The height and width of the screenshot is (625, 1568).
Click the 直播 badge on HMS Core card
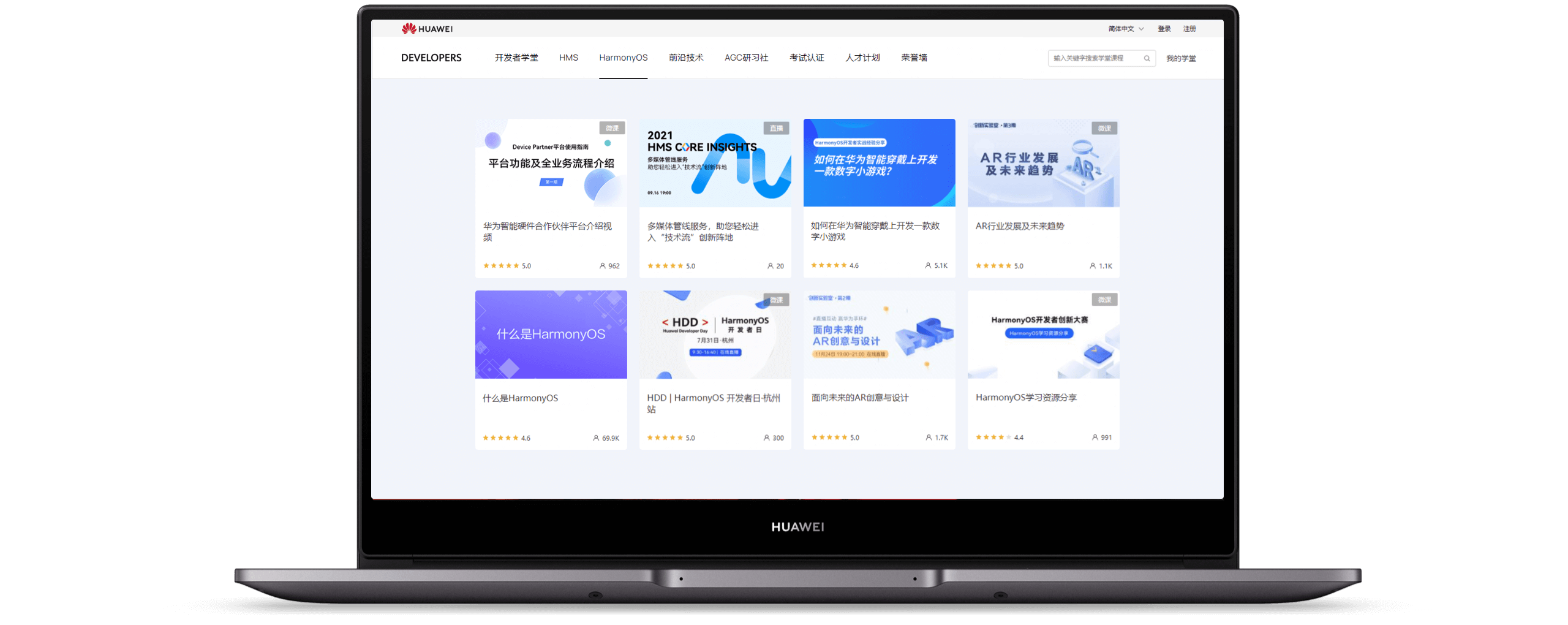click(x=776, y=128)
